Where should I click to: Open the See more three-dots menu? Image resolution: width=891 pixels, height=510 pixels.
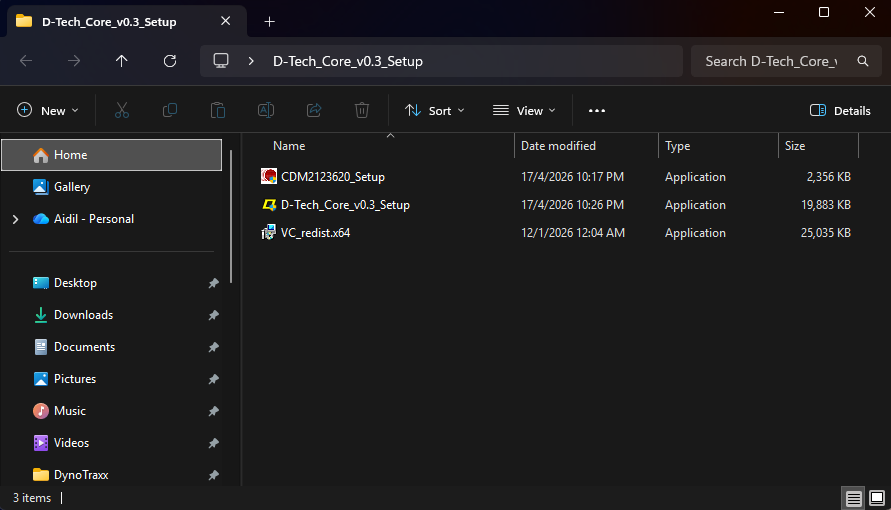point(597,111)
